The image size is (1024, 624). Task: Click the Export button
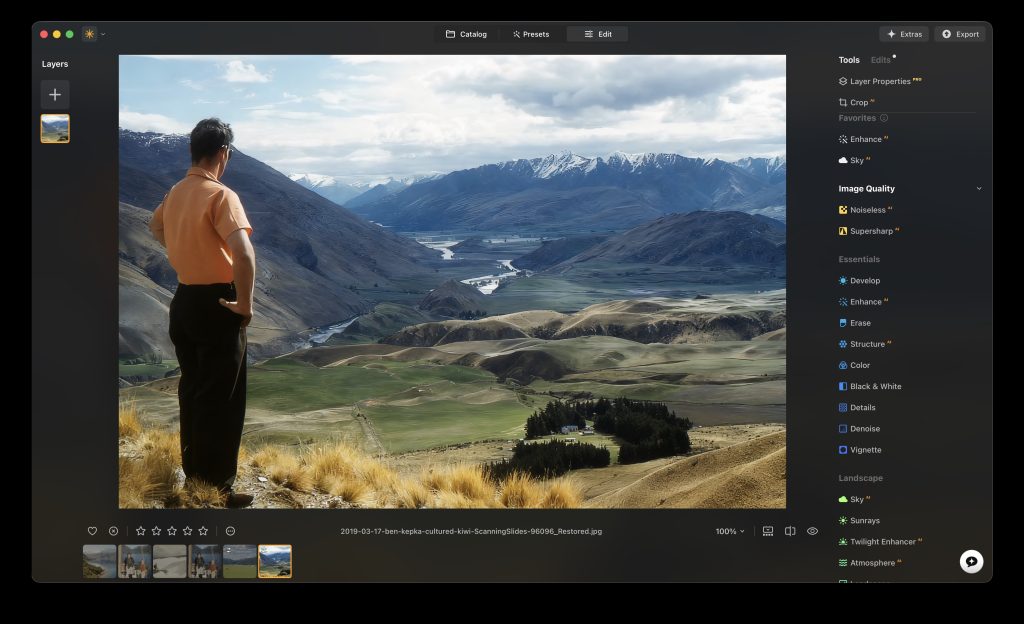coord(959,33)
